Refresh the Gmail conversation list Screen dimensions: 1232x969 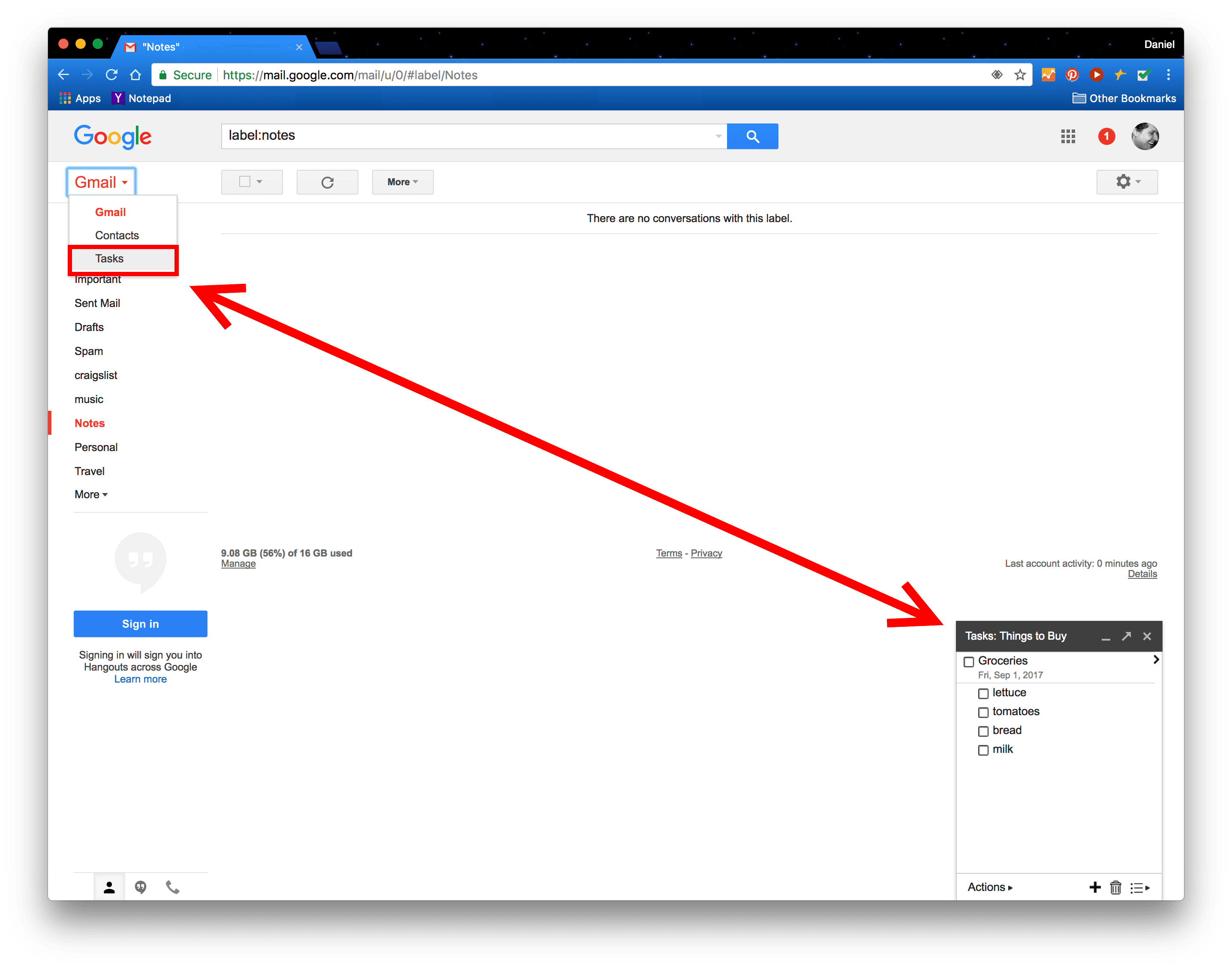[x=327, y=182]
